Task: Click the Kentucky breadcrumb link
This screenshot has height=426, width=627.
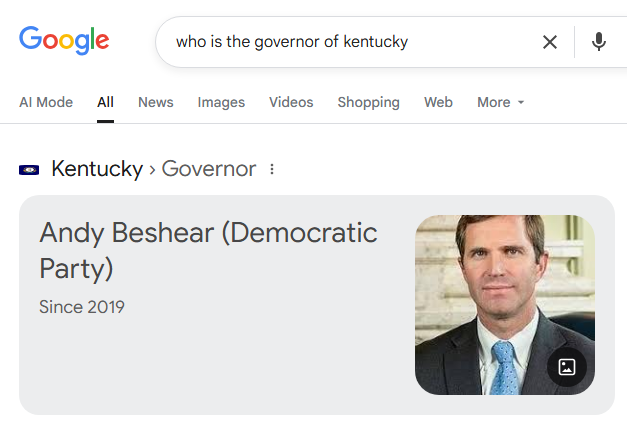Action: (96, 169)
